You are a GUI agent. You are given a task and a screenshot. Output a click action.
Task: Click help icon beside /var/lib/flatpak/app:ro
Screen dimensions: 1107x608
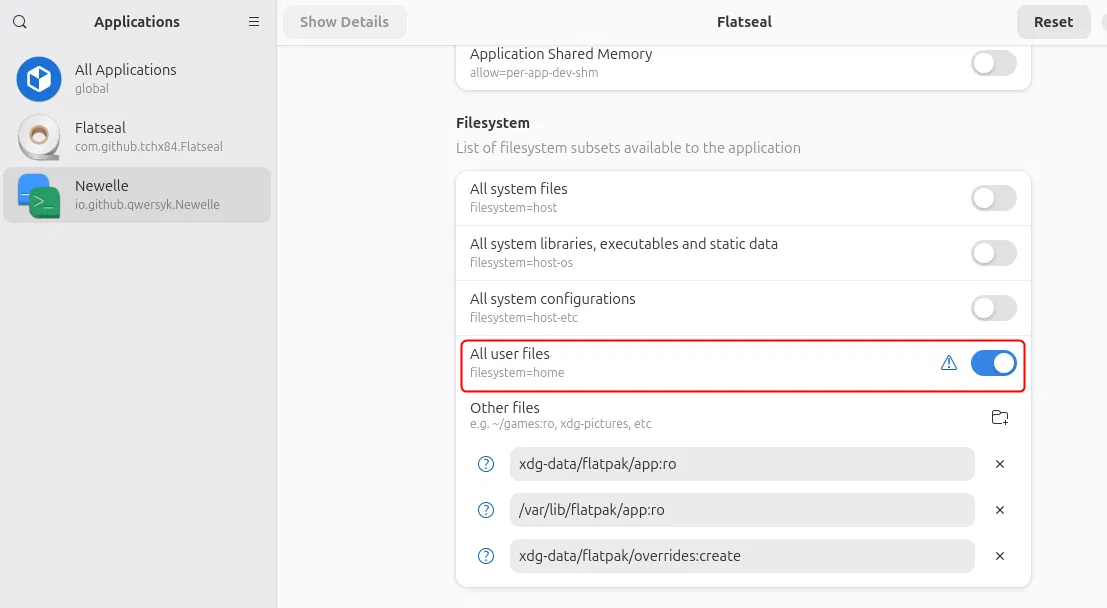tap(486, 510)
